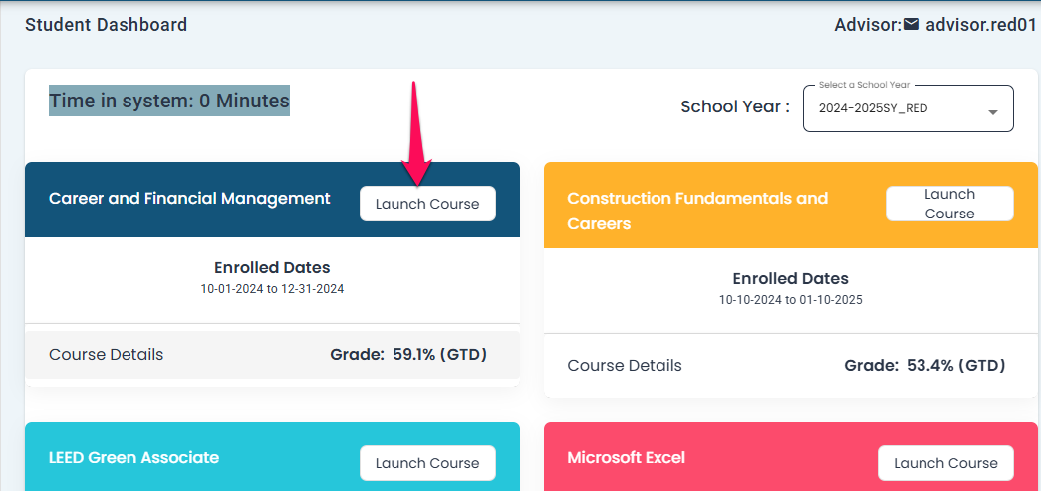Click the advisor mail envelope icon

pos(911,25)
